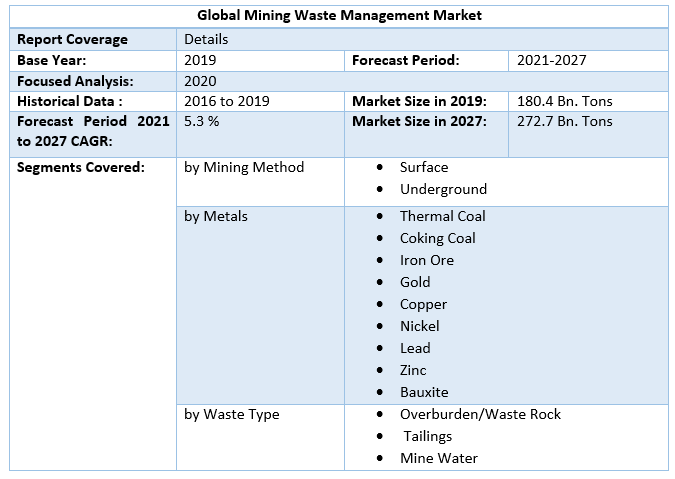
Task: Select the Mine Water bullet item
Action: click(438, 458)
